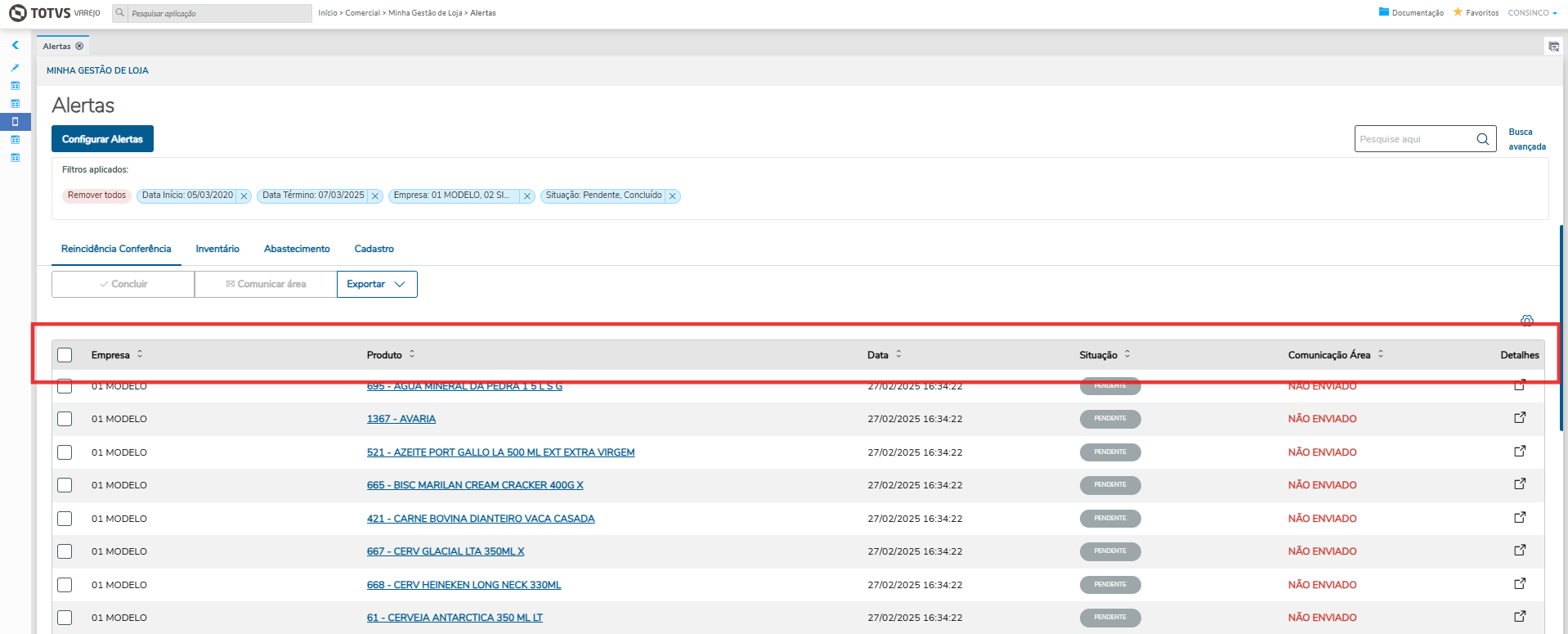Remove the Data Término filter chip

click(375, 196)
